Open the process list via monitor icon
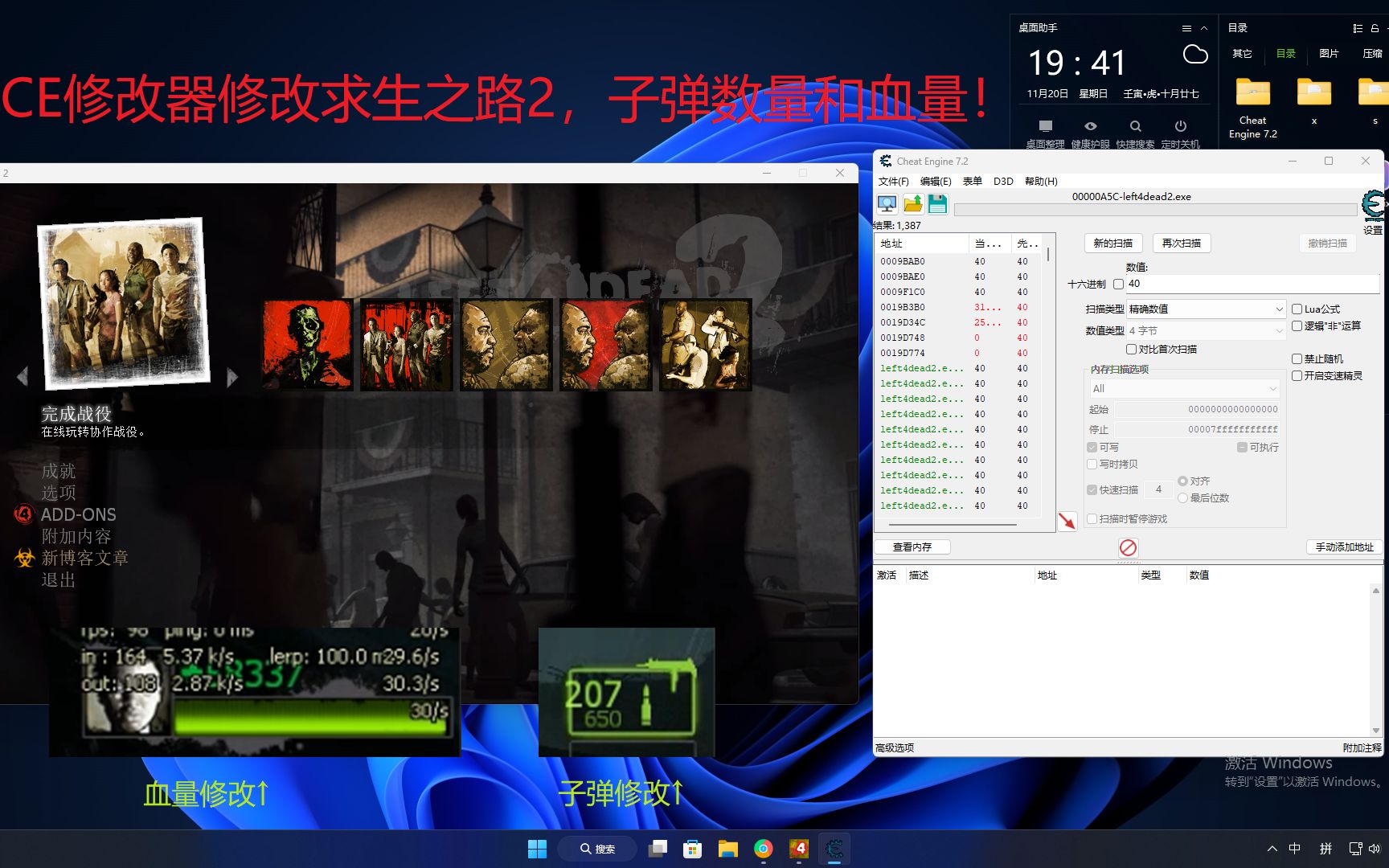The image size is (1389, 868). point(887,203)
